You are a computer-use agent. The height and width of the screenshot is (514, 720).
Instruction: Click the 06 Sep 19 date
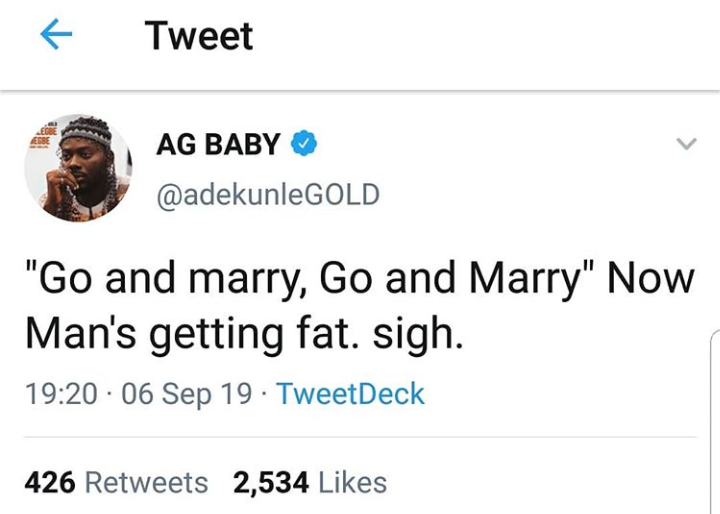(x=186, y=393)
